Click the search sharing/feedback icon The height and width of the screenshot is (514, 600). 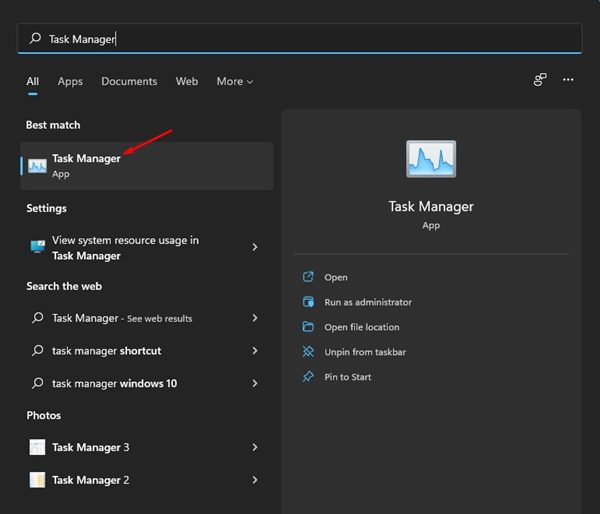click(540, 80)
